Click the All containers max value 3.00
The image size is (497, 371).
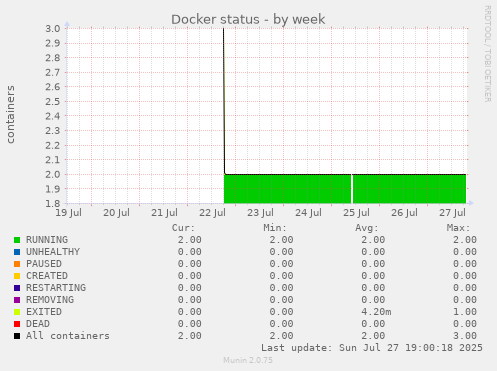point(465,336)
